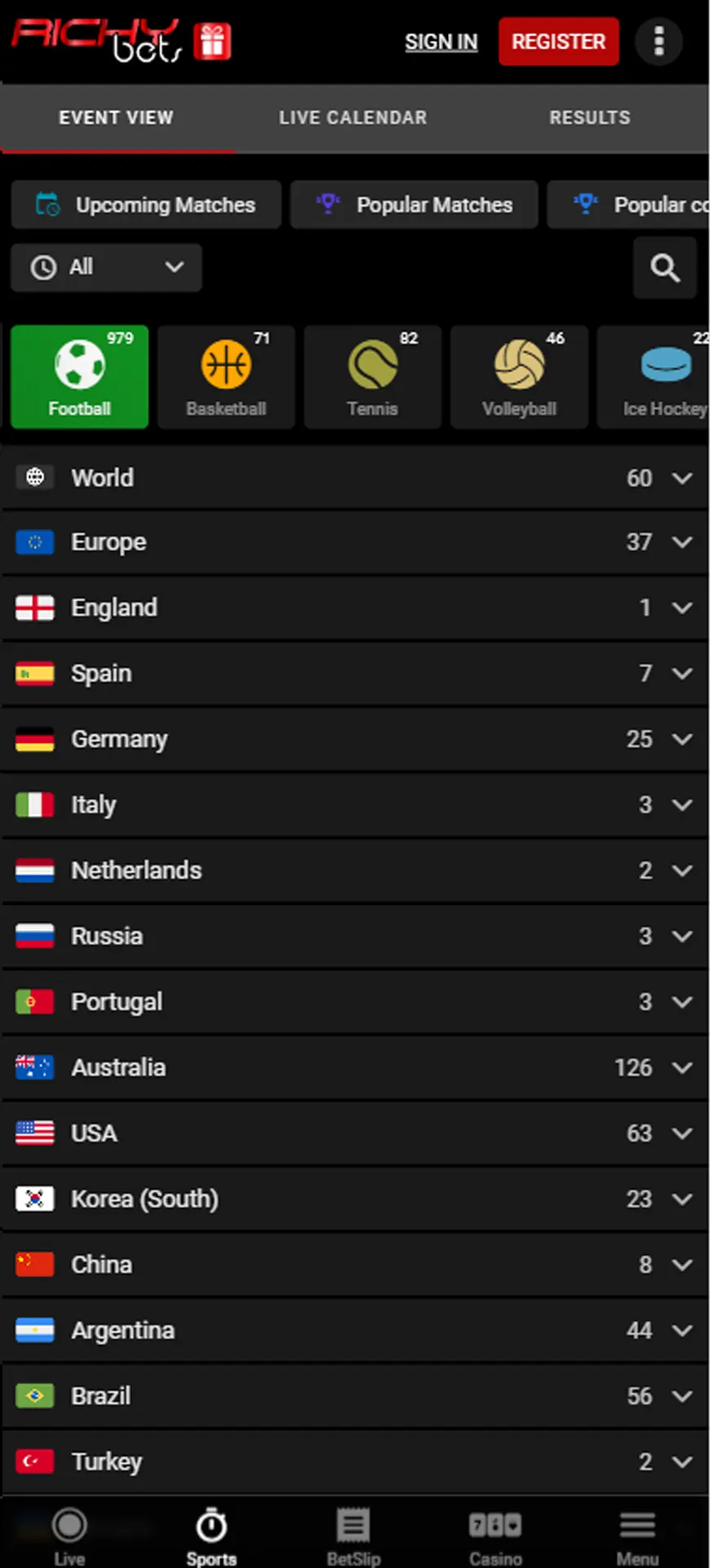Viewport: 710px width, 1568px height.
Task: Click the gift box promotions icon
Action: (212, 41)
